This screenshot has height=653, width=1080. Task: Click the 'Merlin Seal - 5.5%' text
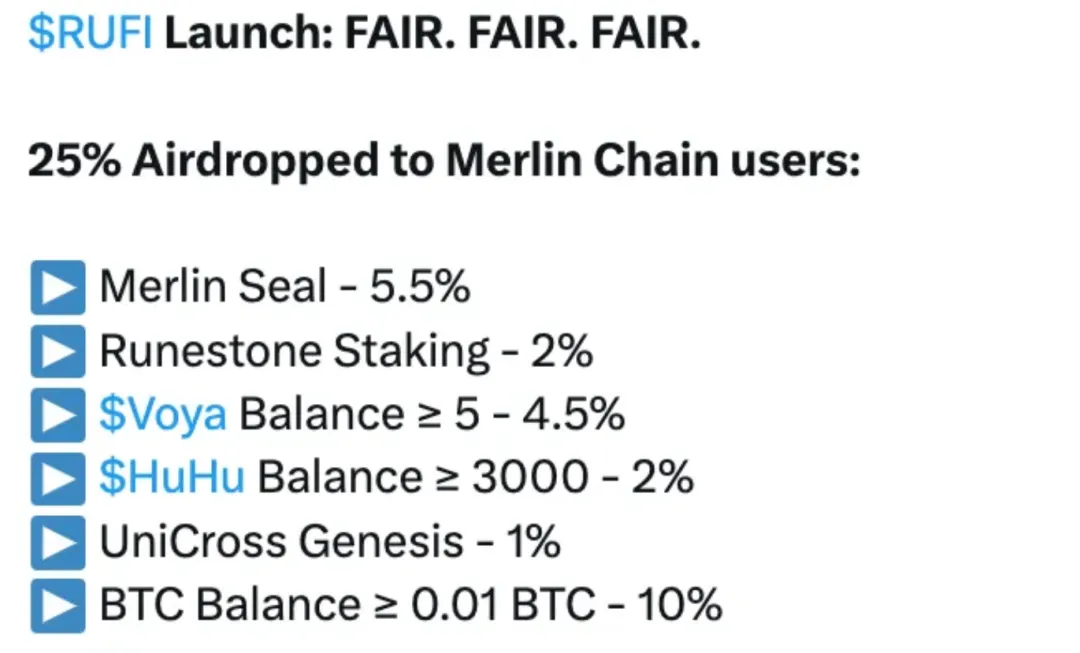click(x=284, y=287)
